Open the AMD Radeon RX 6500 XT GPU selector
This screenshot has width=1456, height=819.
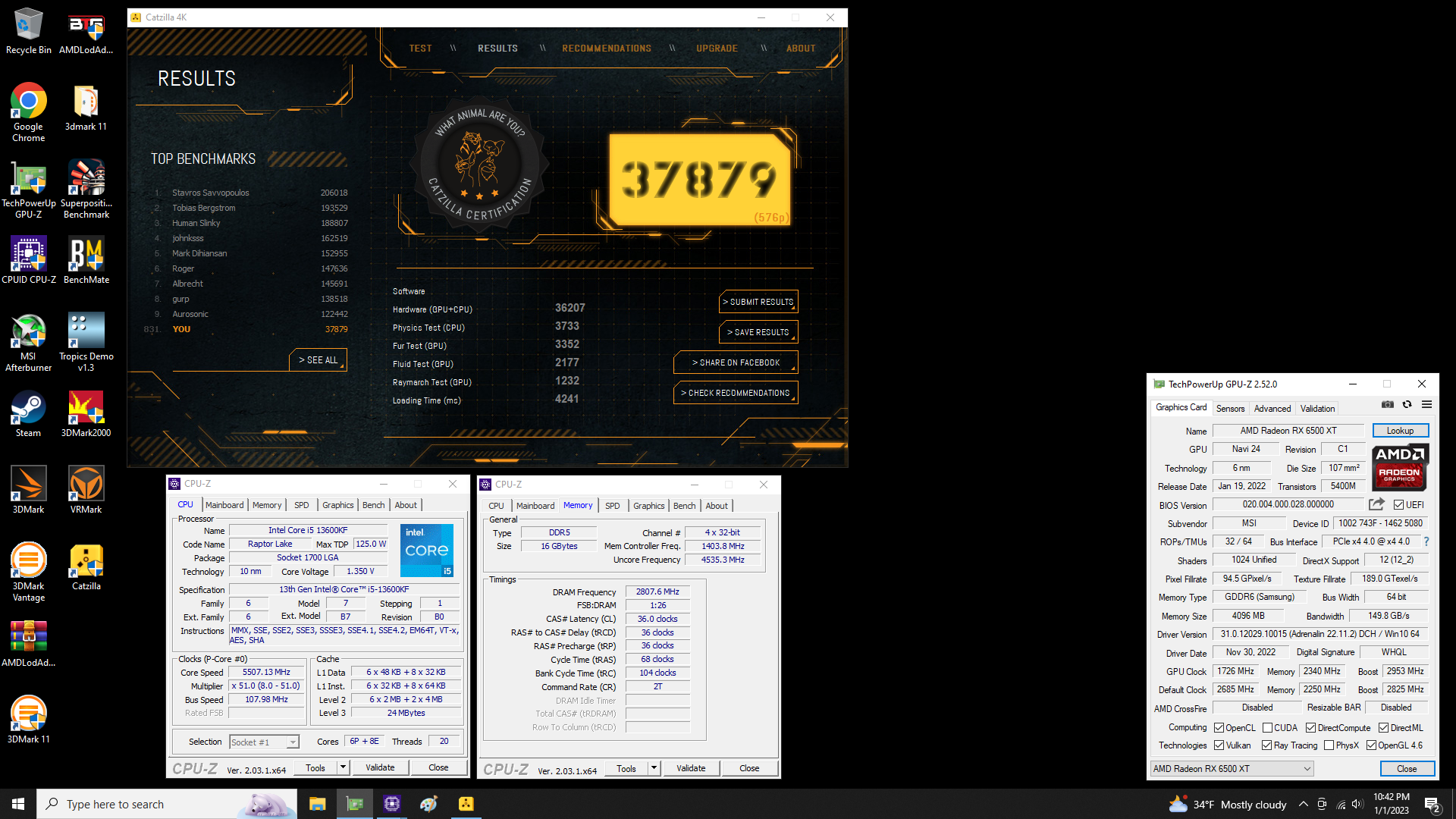(1232, 769)
